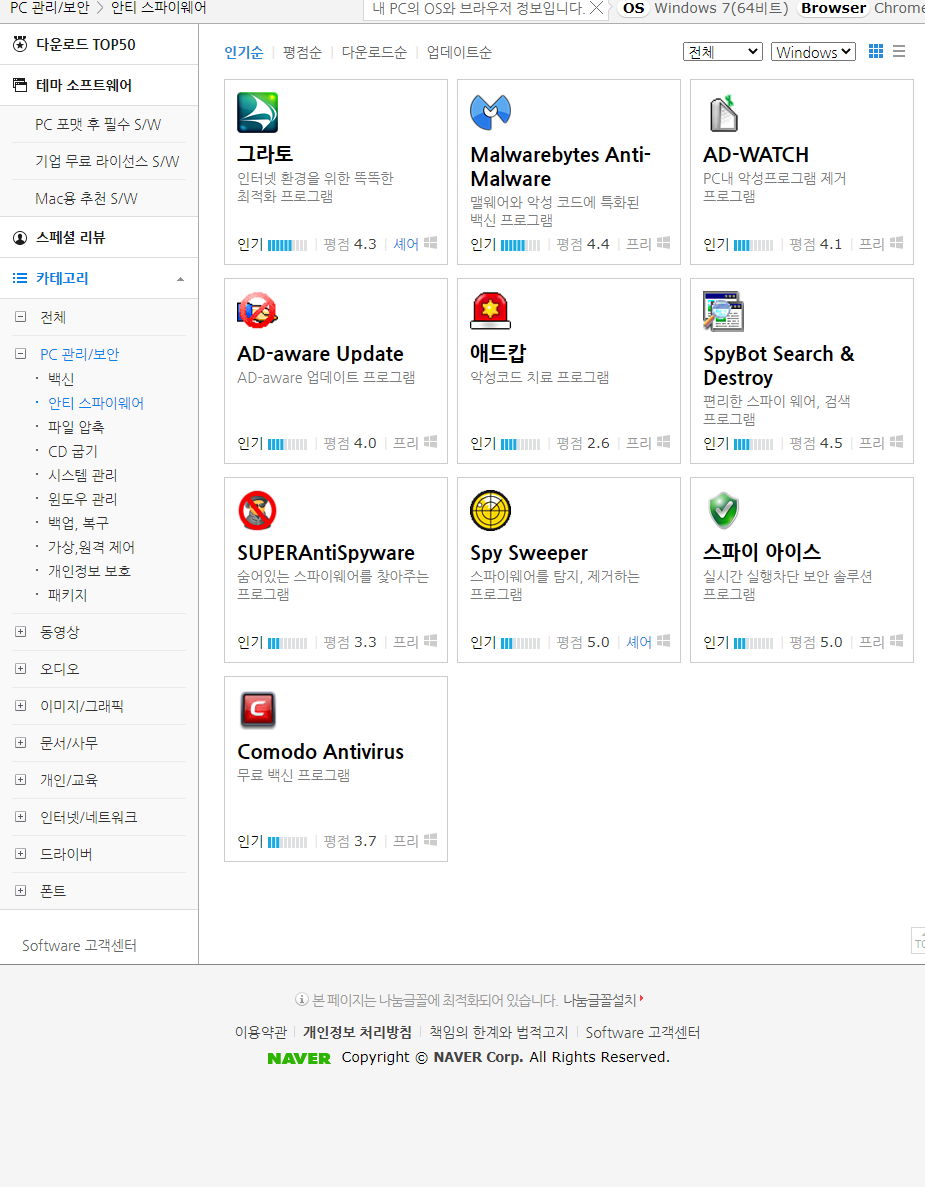Click the 테마 소프트웨어 sidebar icon

(20, 85)
